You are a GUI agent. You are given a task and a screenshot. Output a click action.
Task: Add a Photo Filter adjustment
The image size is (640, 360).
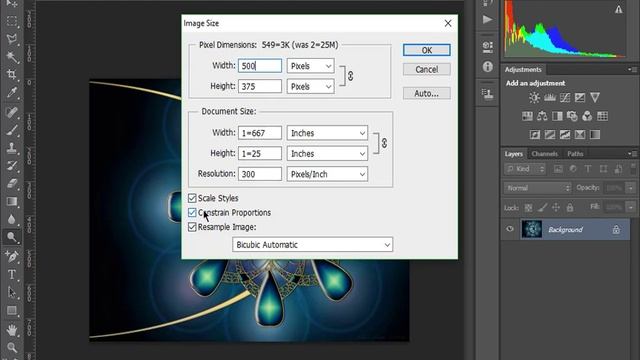tap(572, 116)
